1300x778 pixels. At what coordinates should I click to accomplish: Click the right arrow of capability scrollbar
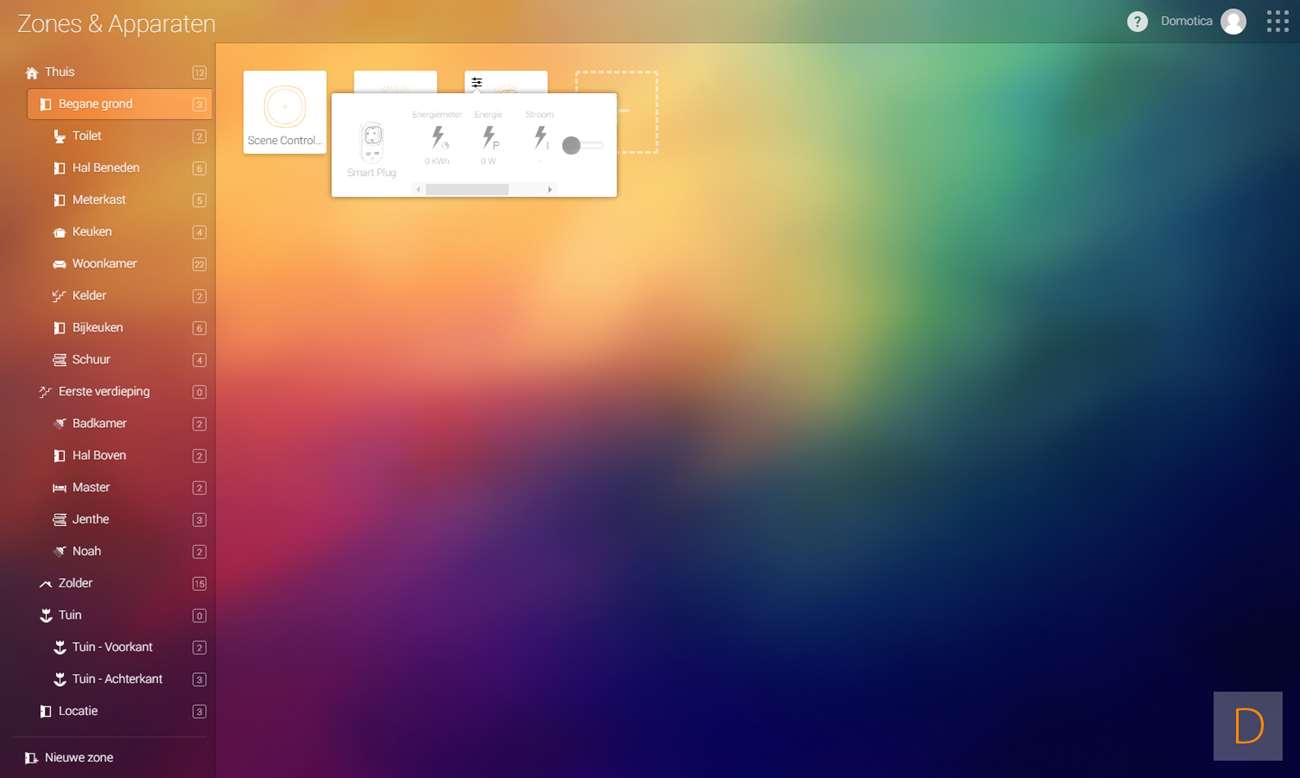coord(550,189)
